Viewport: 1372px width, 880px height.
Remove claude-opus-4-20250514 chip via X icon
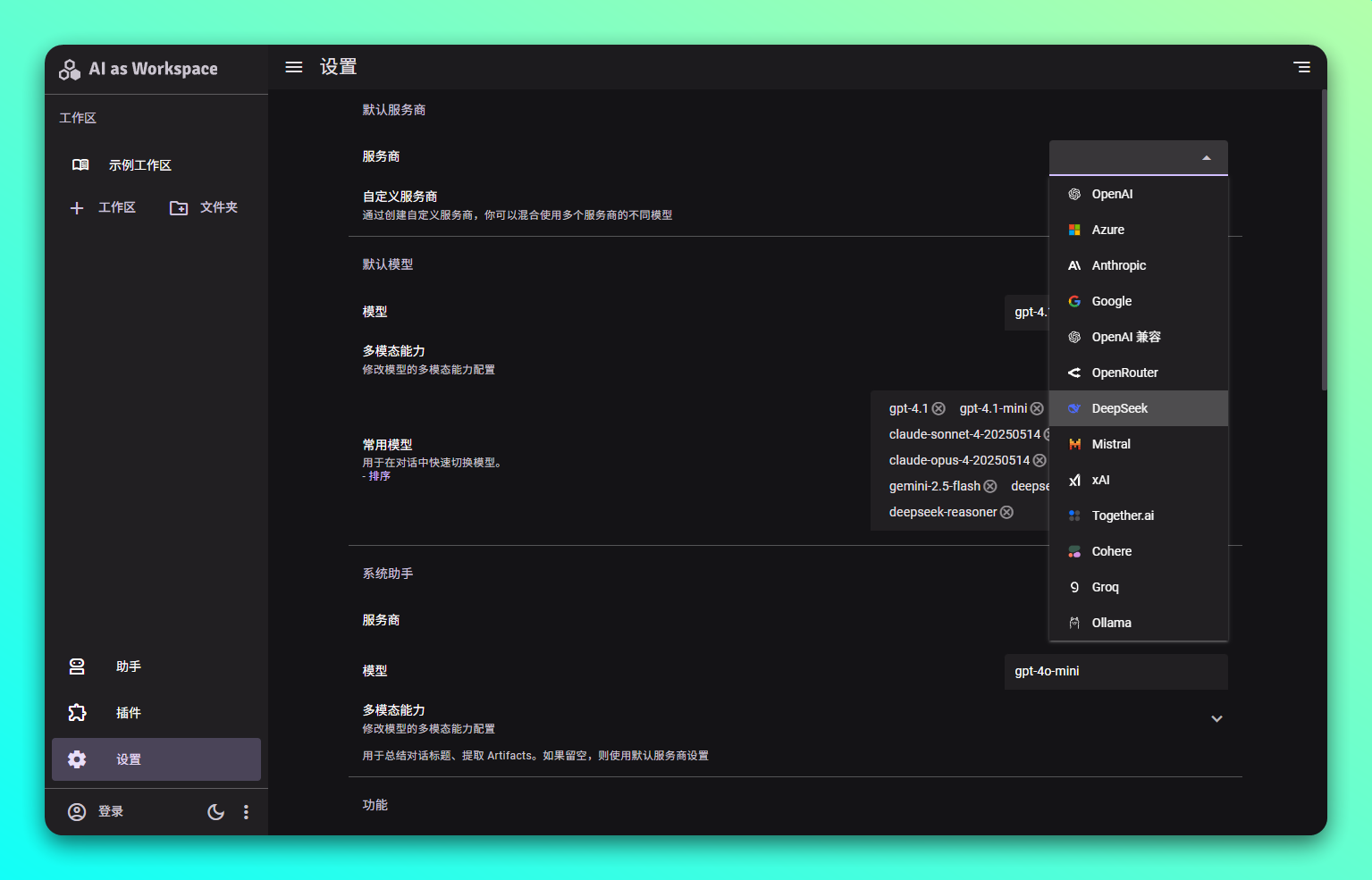[1040, 460]
